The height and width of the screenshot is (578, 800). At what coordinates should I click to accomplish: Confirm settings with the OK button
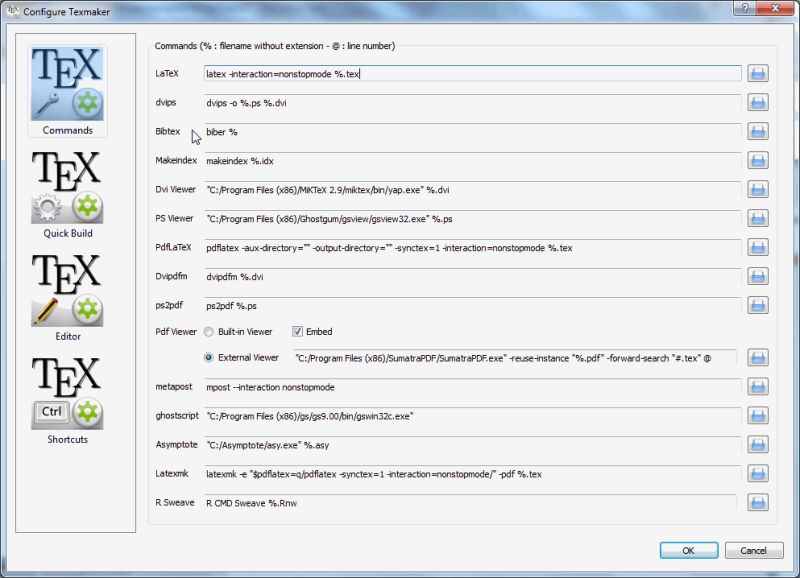[688, 550]
